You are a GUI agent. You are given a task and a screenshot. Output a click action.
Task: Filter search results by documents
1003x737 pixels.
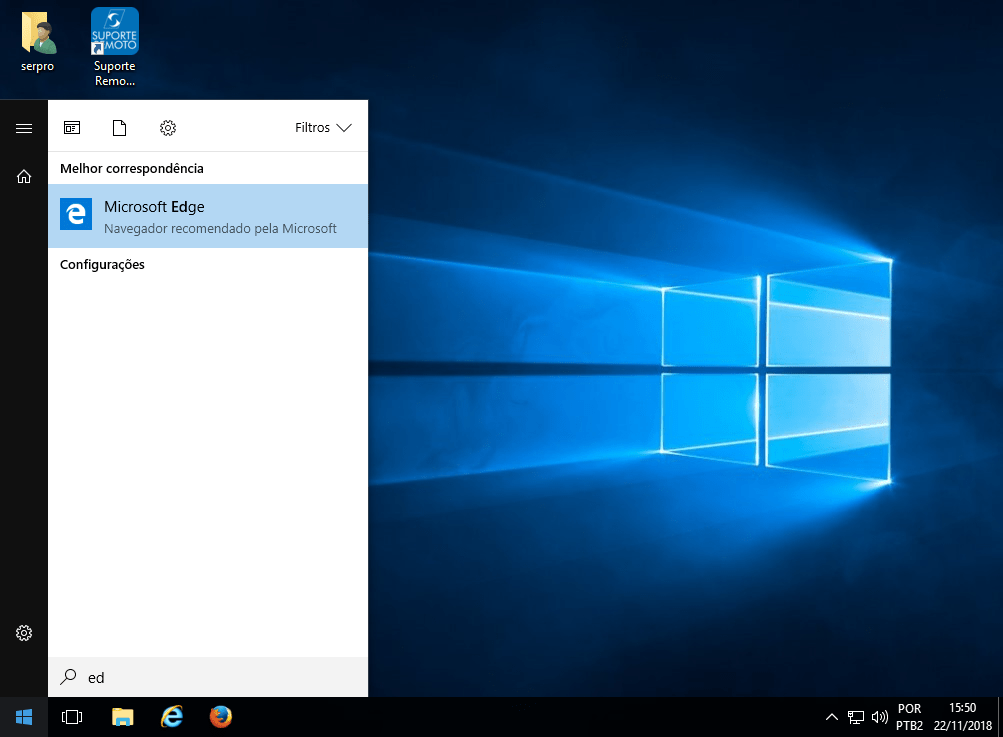click(x=120, y=128)
